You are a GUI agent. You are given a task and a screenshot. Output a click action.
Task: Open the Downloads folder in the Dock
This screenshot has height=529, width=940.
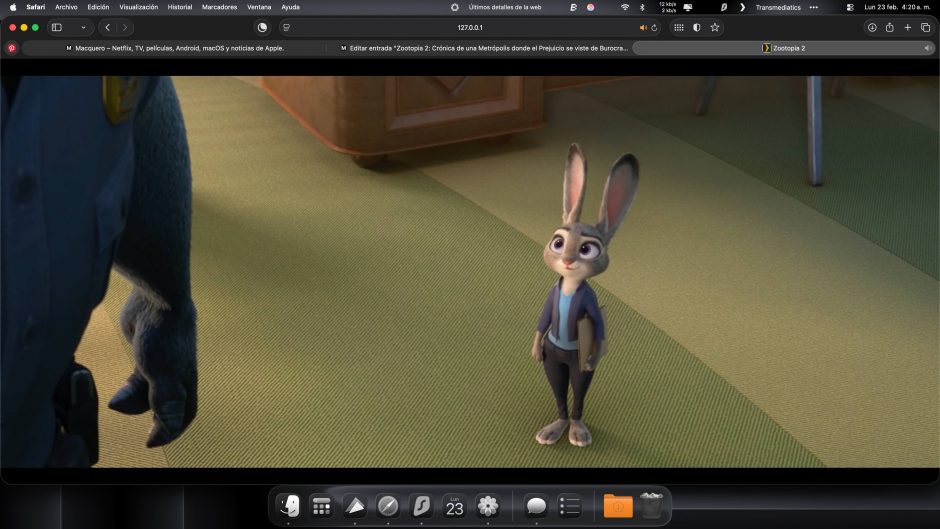pos(618,506)
